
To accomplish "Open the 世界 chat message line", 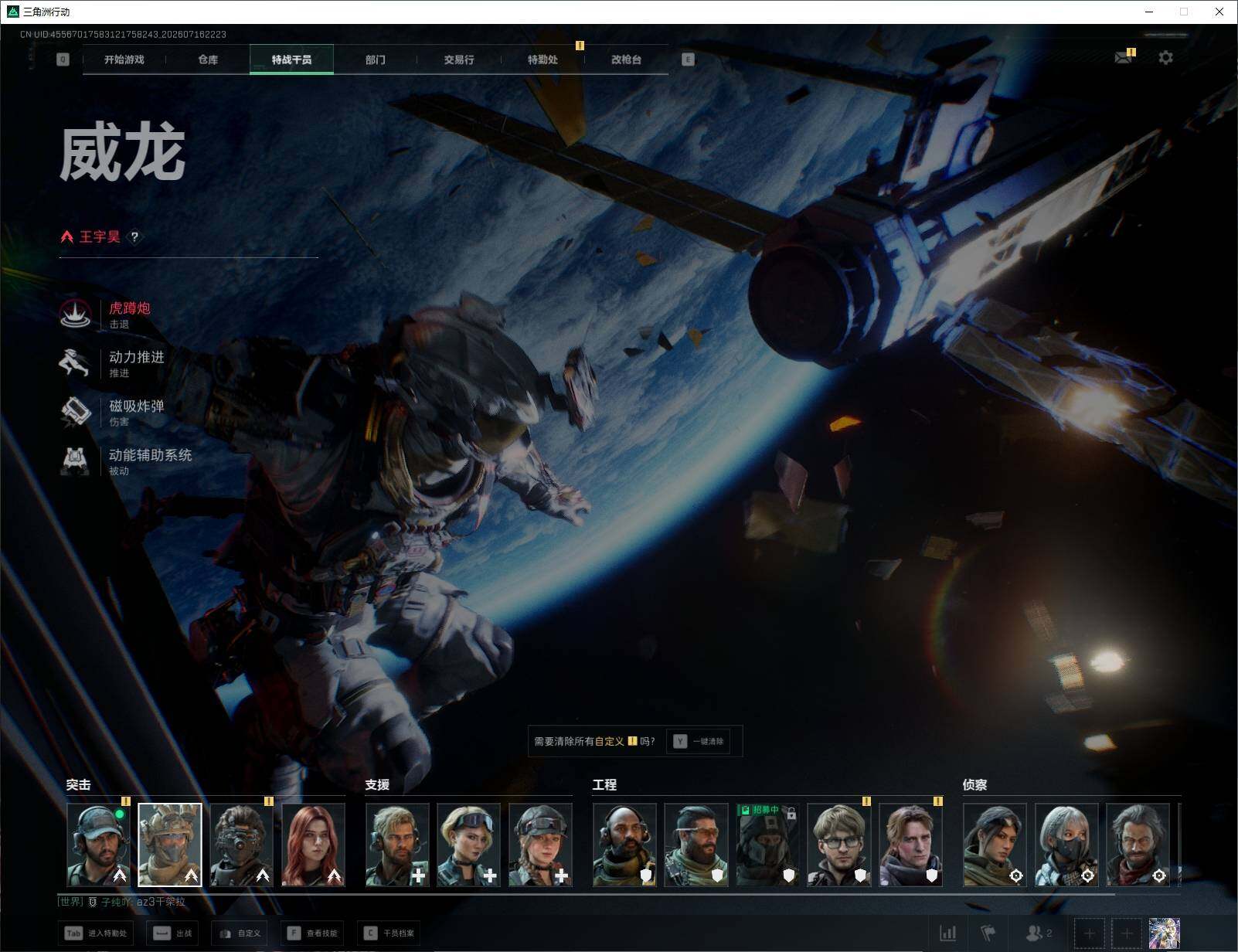I will point(122,902).
